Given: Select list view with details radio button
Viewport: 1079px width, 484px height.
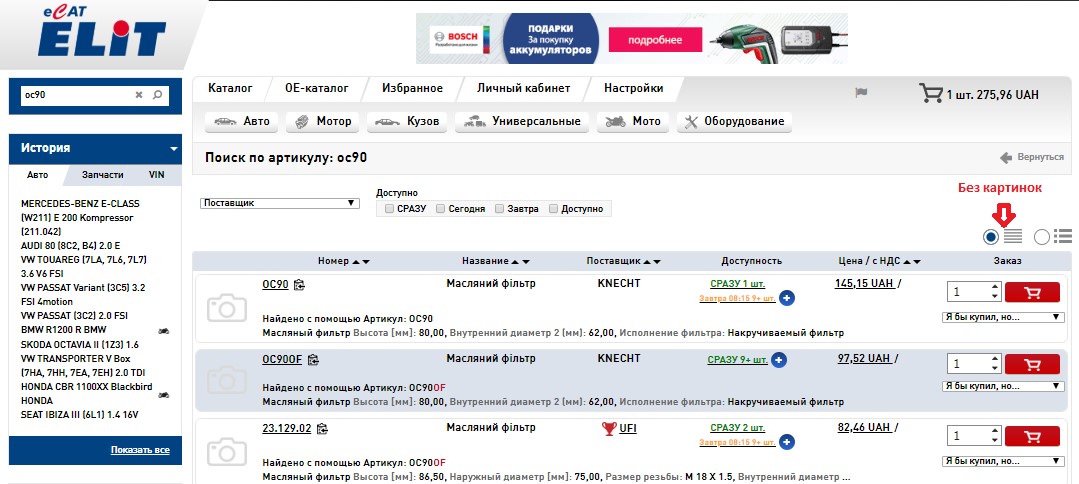Looking at the screenshot, I should pyautogui.click(x=1042, y=237).
